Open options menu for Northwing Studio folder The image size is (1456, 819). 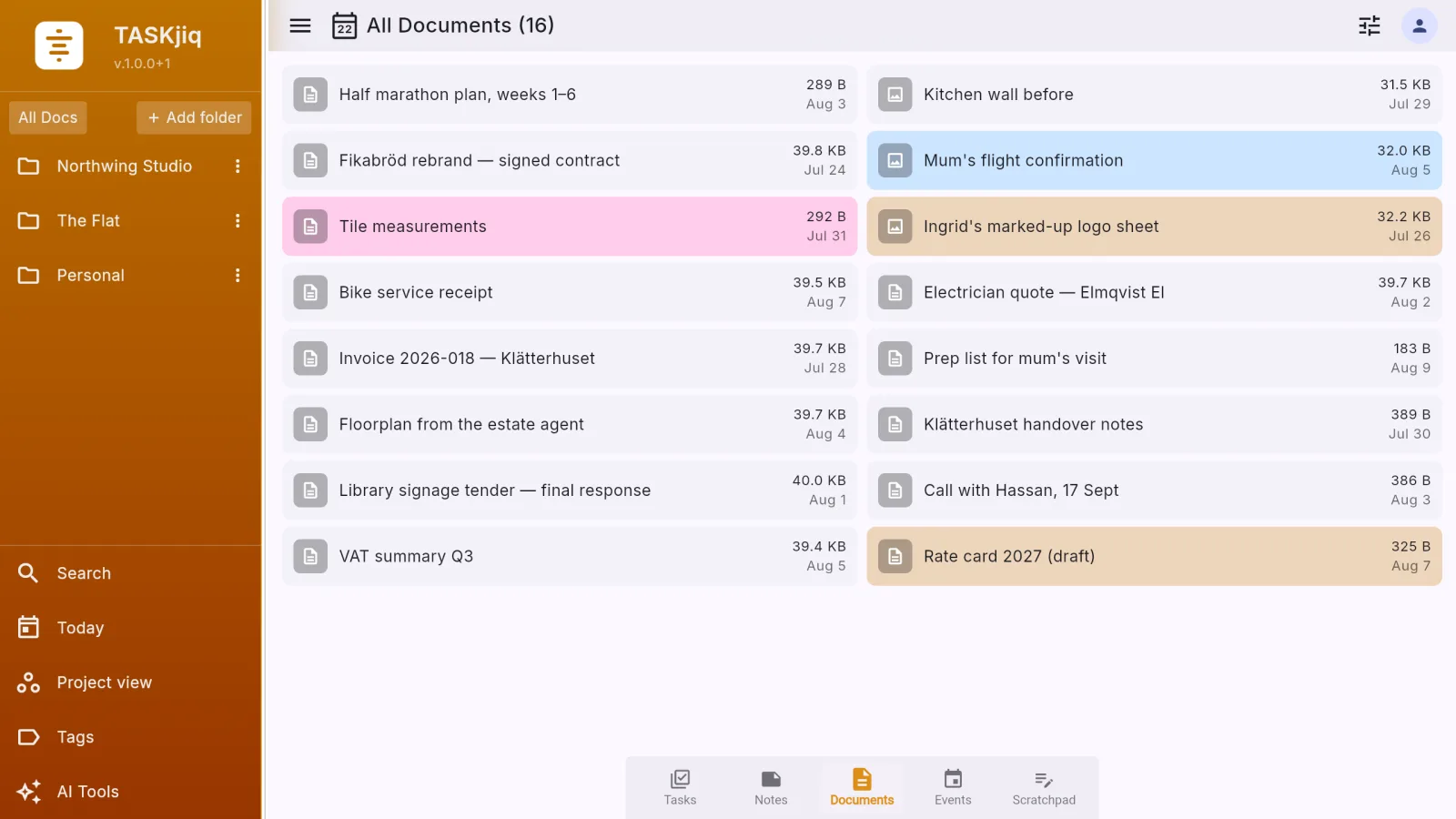pos(238,167)
